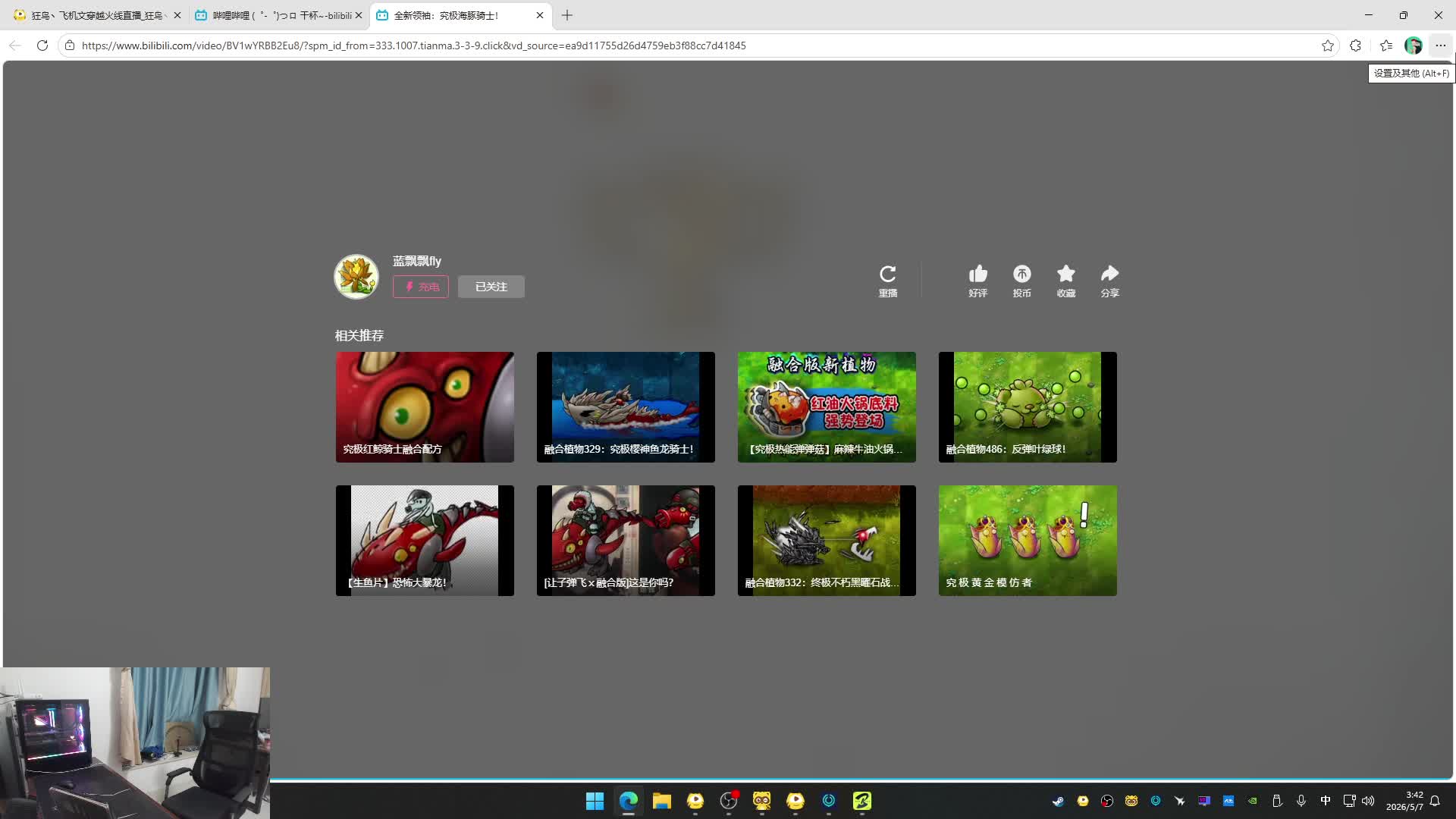The image size is (1456, 819).
Task: Click the pink 充电 charge button
Action: coord(421,287)
